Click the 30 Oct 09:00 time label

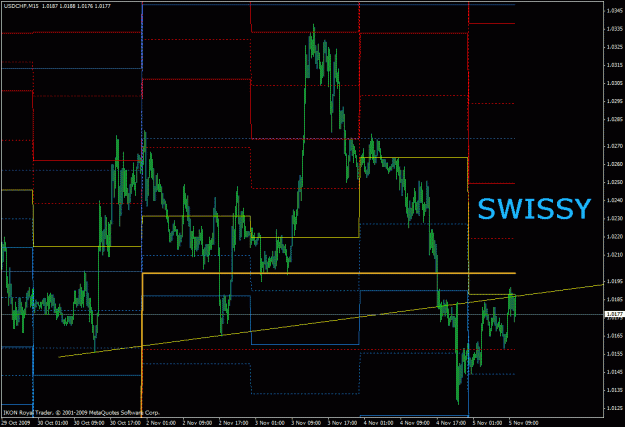click(89, 423)
